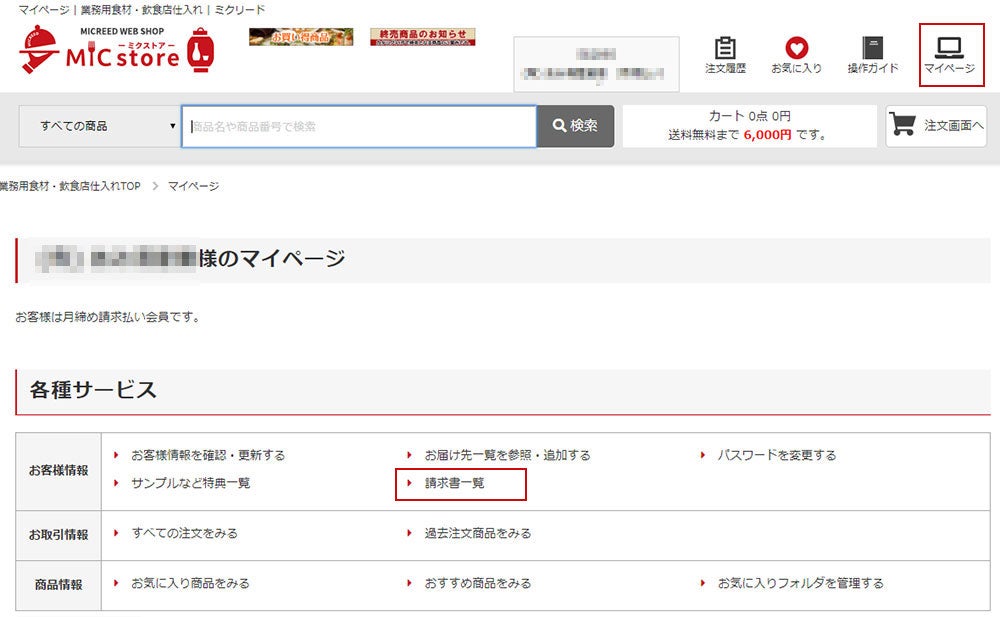
Task: View すべての注文をみる link
Action: pyautogui.click(x=184, y=533)
